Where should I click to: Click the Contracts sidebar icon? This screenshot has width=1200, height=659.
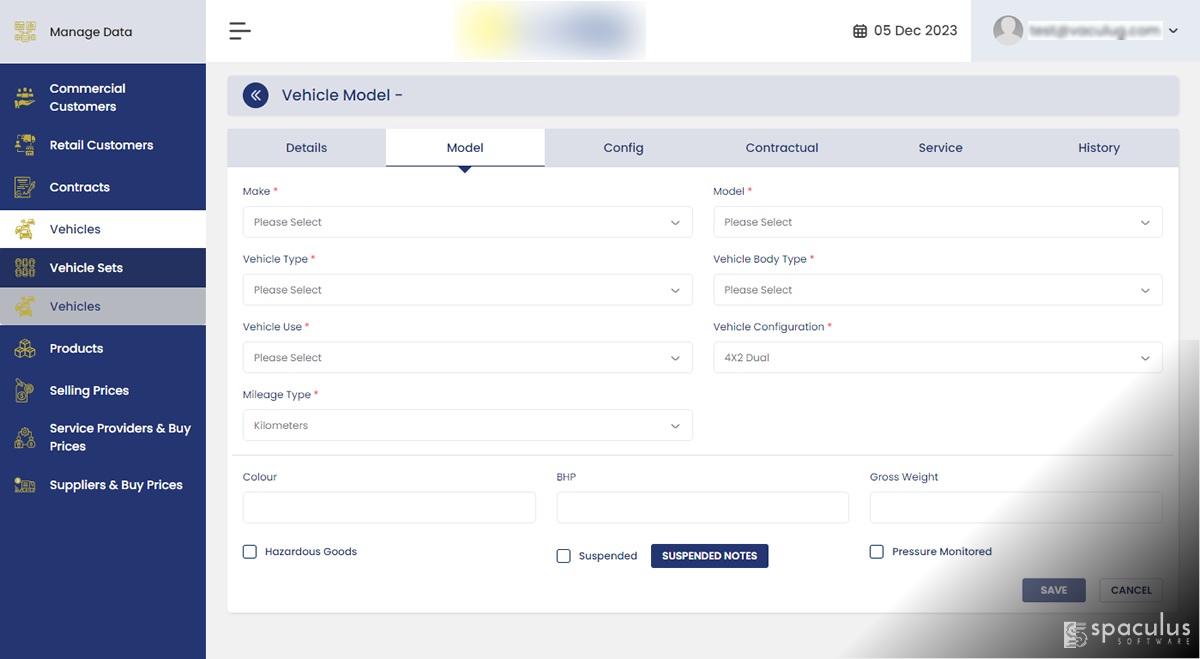pos(25,187)
